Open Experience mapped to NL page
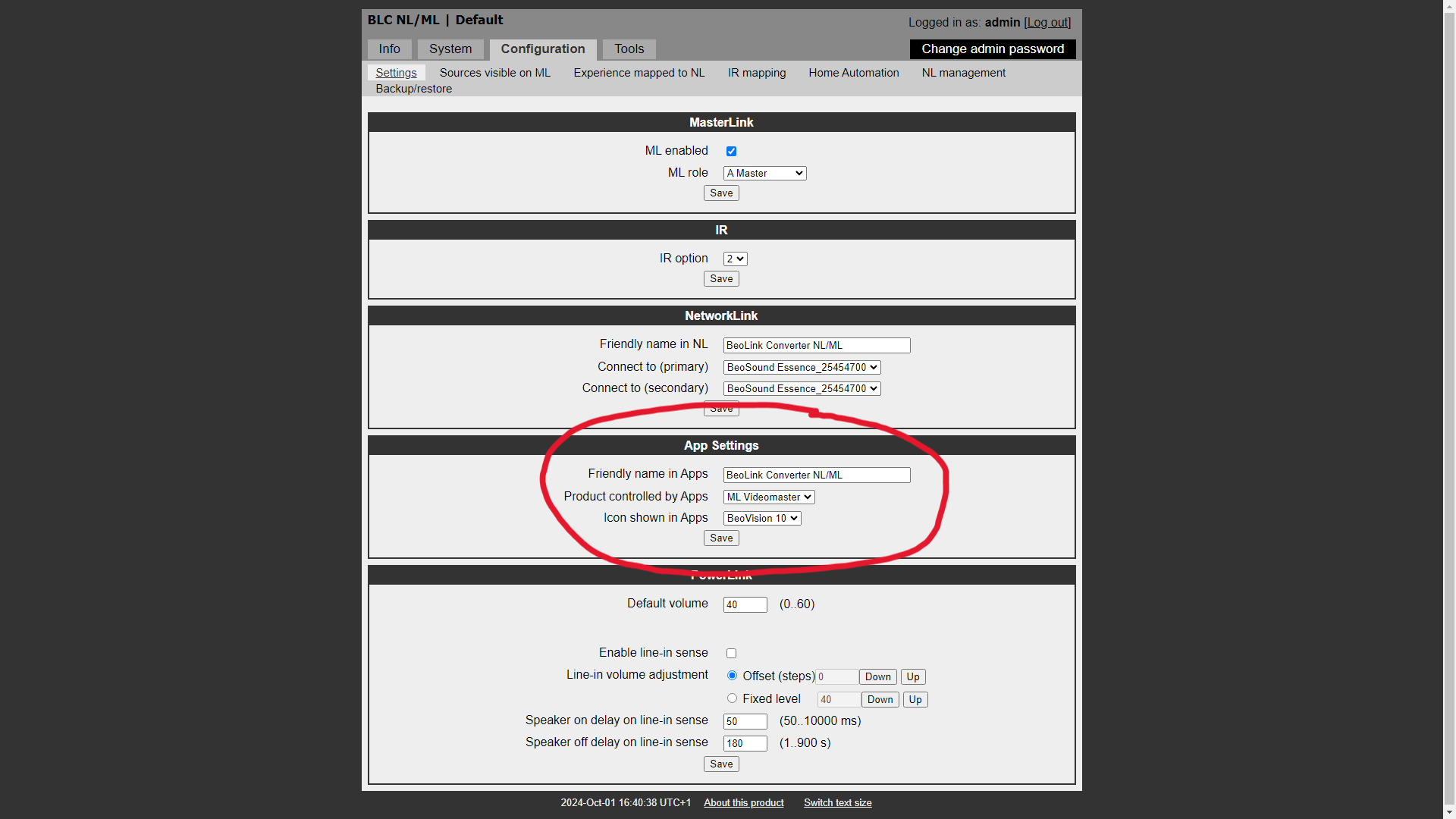Image resolution: width=1456 pixels, height=819 pixels. [639, 73]
